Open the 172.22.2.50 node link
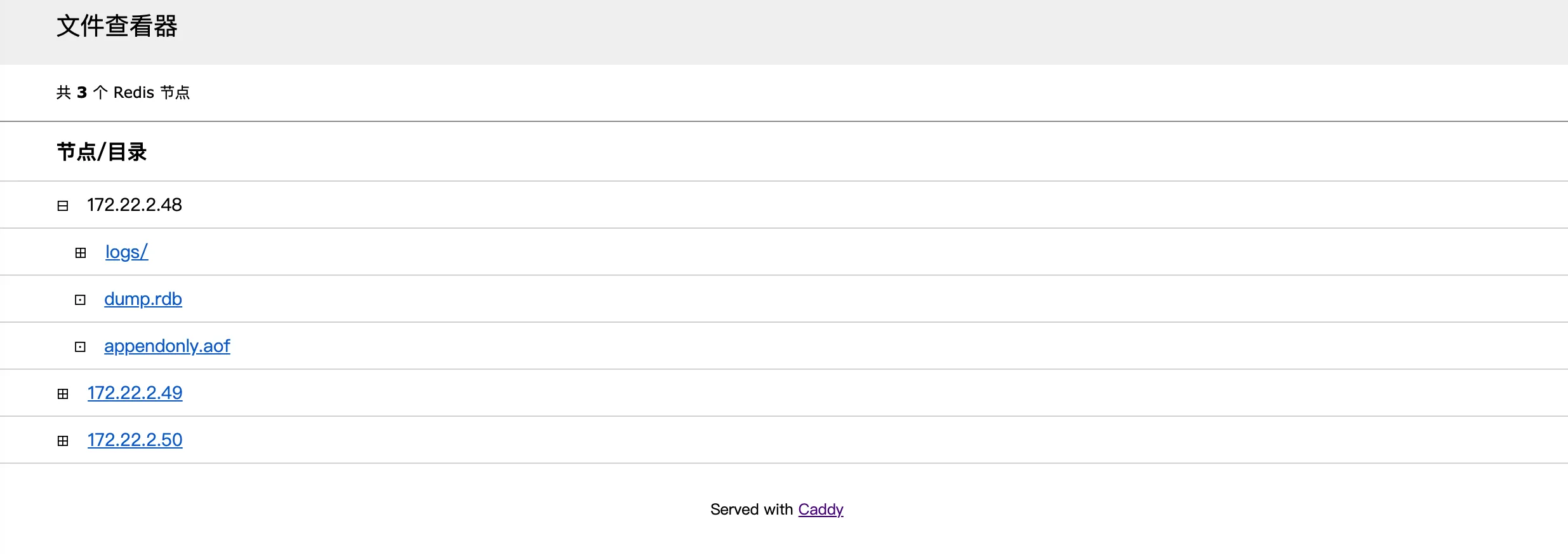The height and width of the screenshot is (554, 1568). [x=135, y=440]
